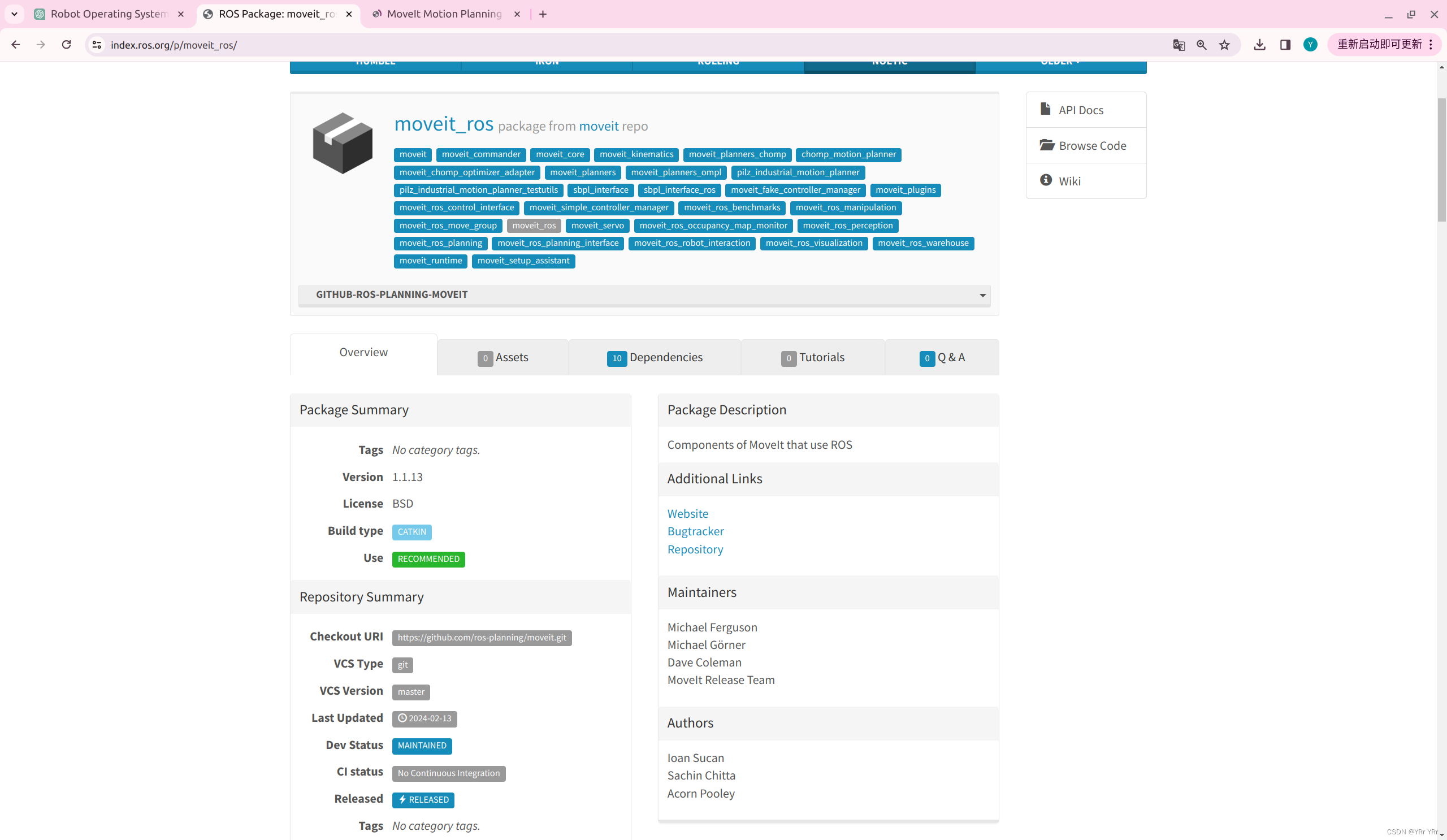1447x840 pixels.
Task: Bookmark this page with star icon
Action: pyautogui.click(x=1224, y=45)
